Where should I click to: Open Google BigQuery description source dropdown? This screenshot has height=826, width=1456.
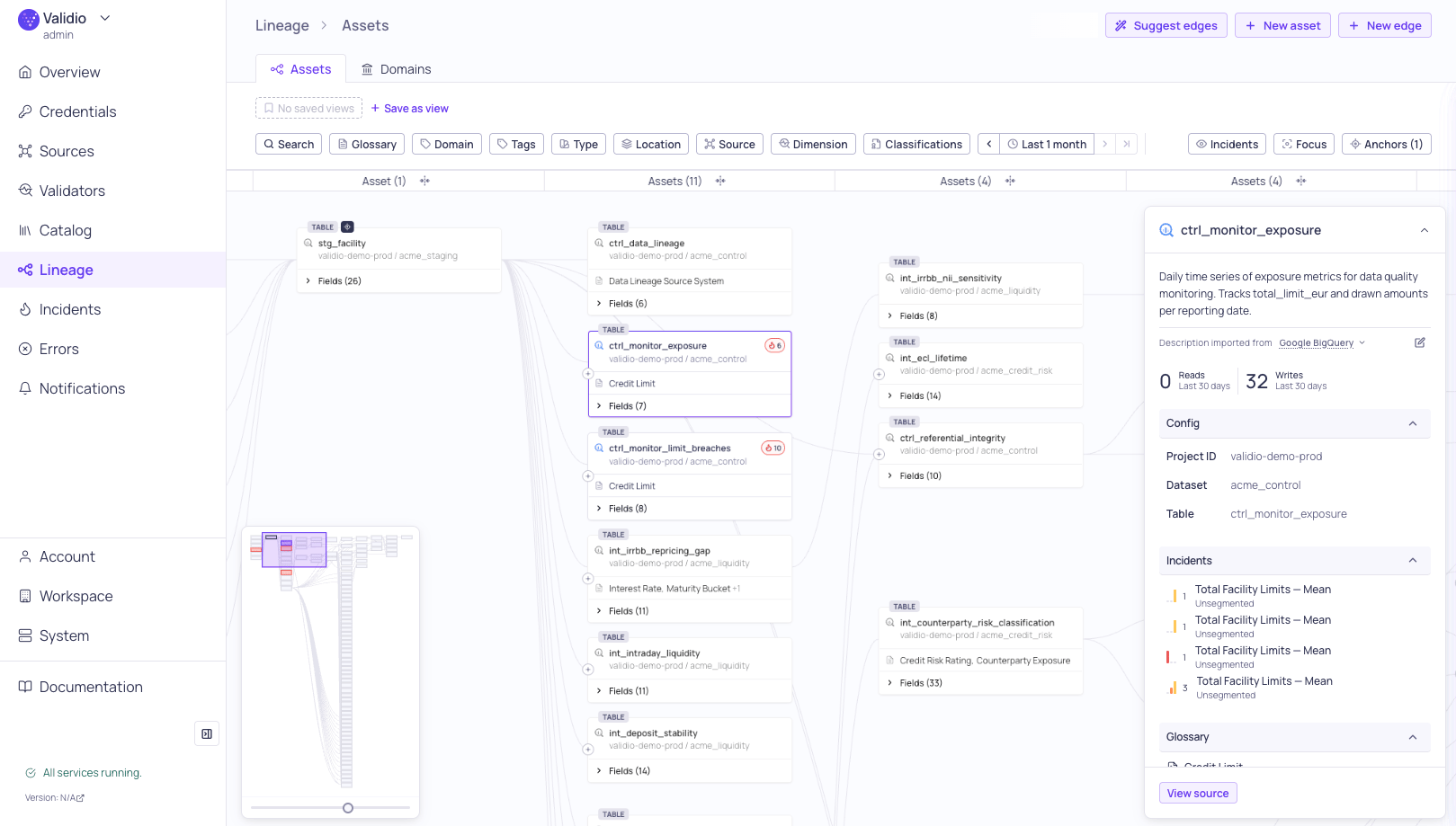coord(1322,342)
